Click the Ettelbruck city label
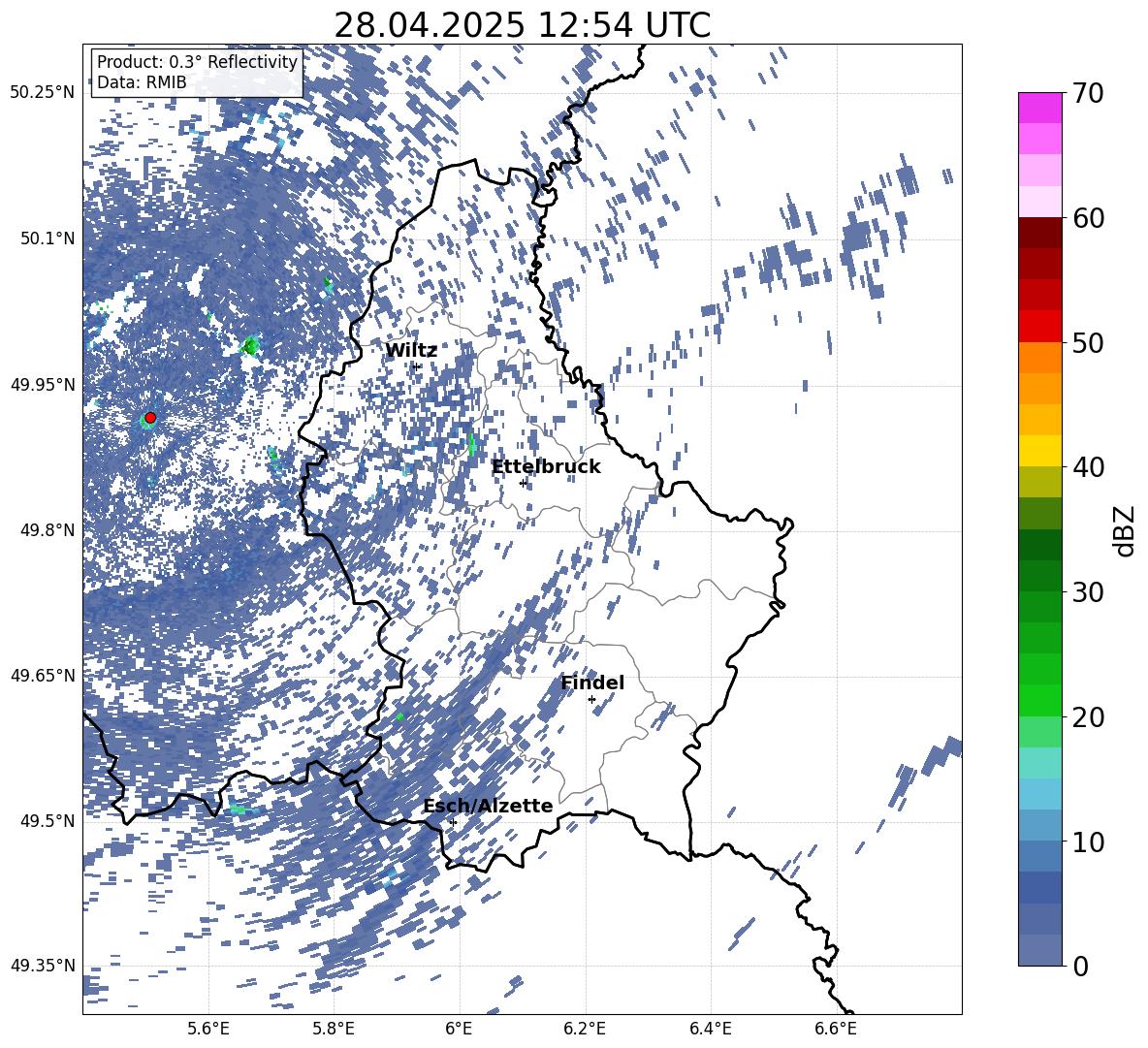The width and height of the screenshot is (1148, 1048). 546,467
